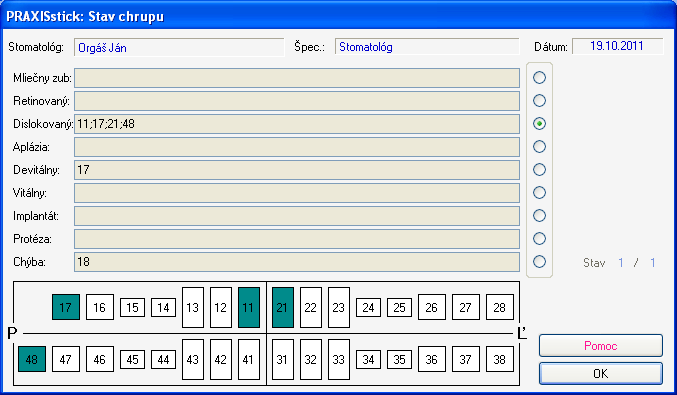Confirm with the OK button
The height and width of the screenshot is (395, 677).
click(601, 373)
